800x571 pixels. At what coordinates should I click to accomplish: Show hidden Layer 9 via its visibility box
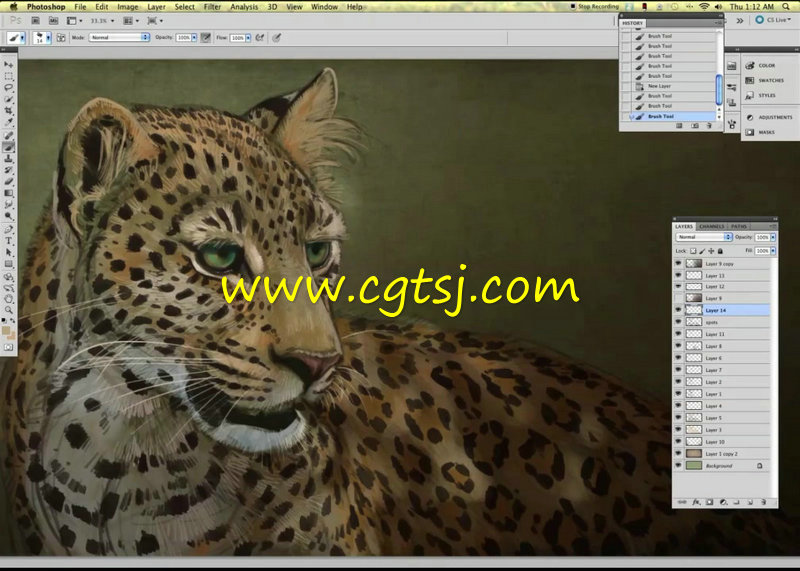click(x=678, y=297)
